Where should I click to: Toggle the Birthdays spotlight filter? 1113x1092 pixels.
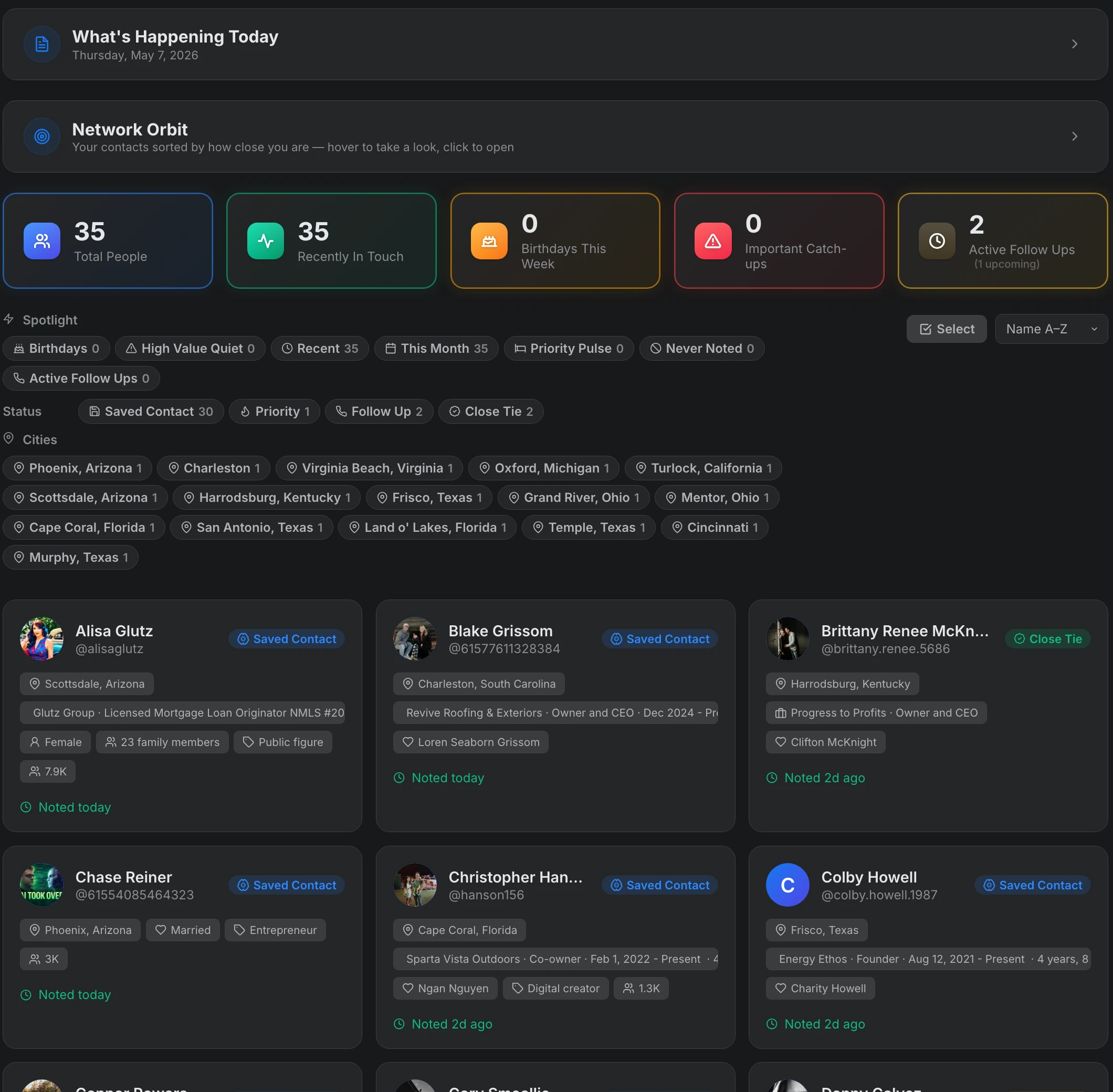click(56, 348)
